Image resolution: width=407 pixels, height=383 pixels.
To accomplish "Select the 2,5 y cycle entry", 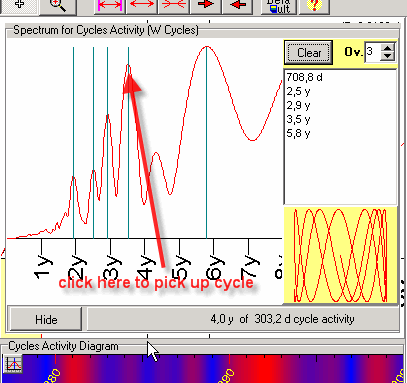I will click(x=298, y=91).
